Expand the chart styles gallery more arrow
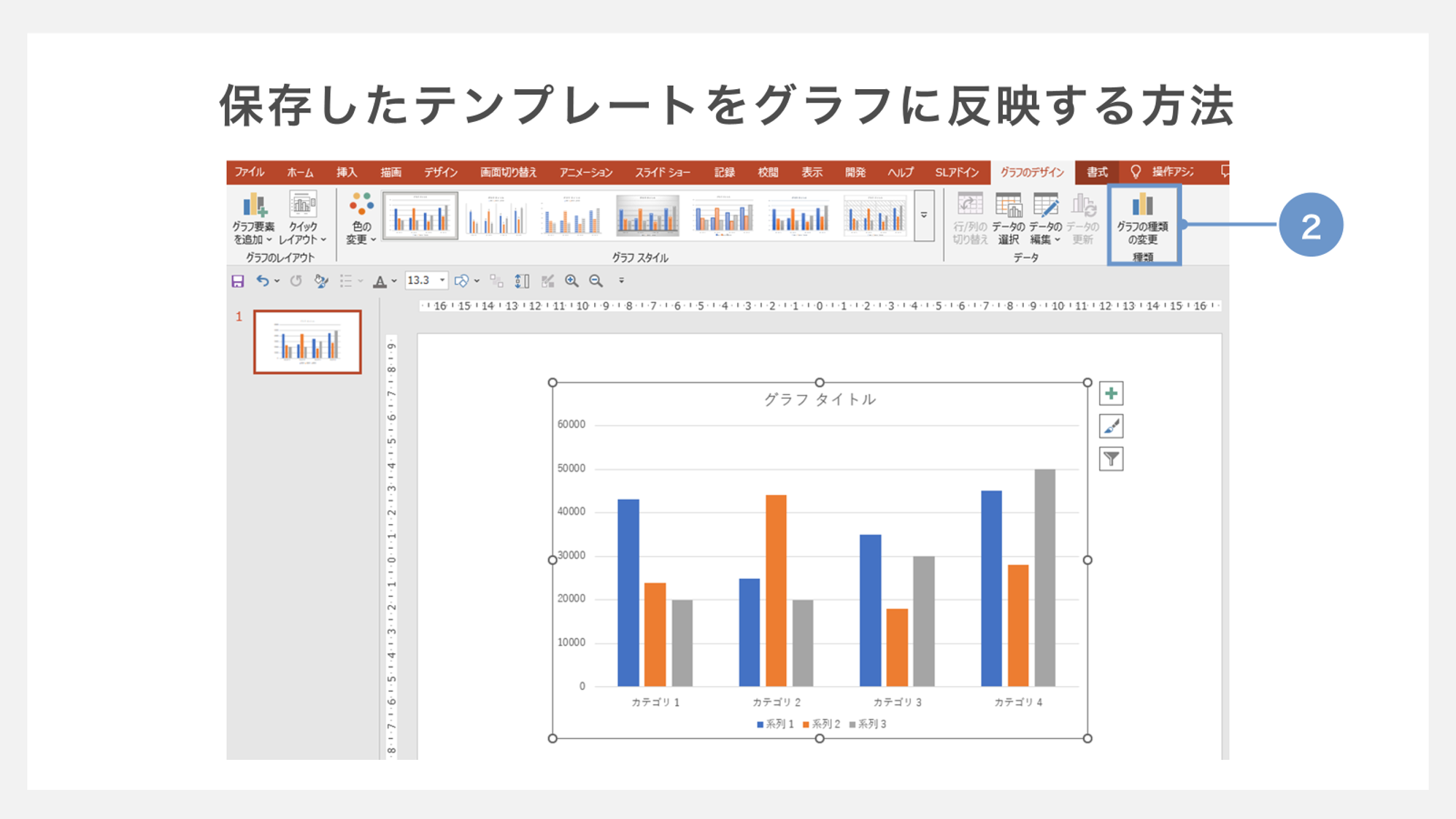Image resolution: width=1456 pixels, height=819 pixels. [924, 216]
